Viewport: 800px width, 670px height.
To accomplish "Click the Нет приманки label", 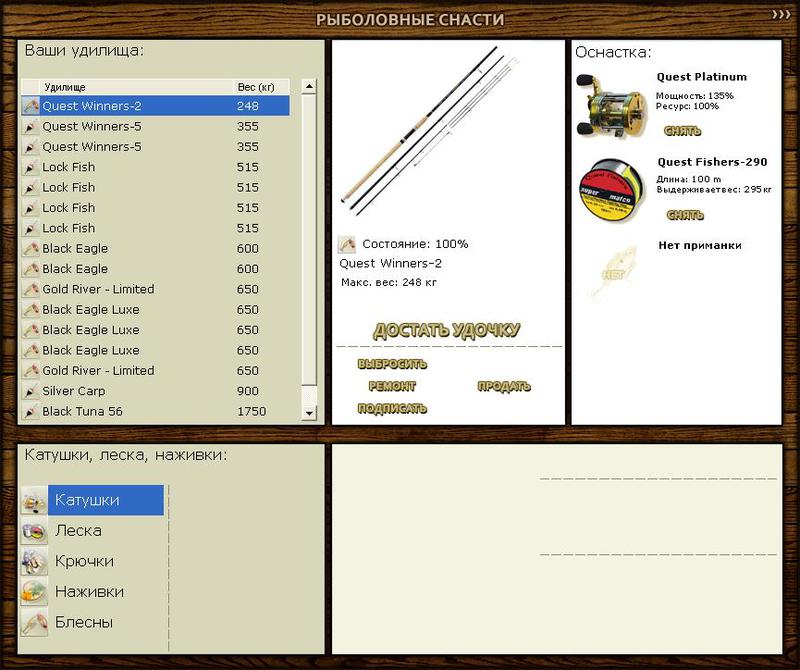I will click(700, 245).
